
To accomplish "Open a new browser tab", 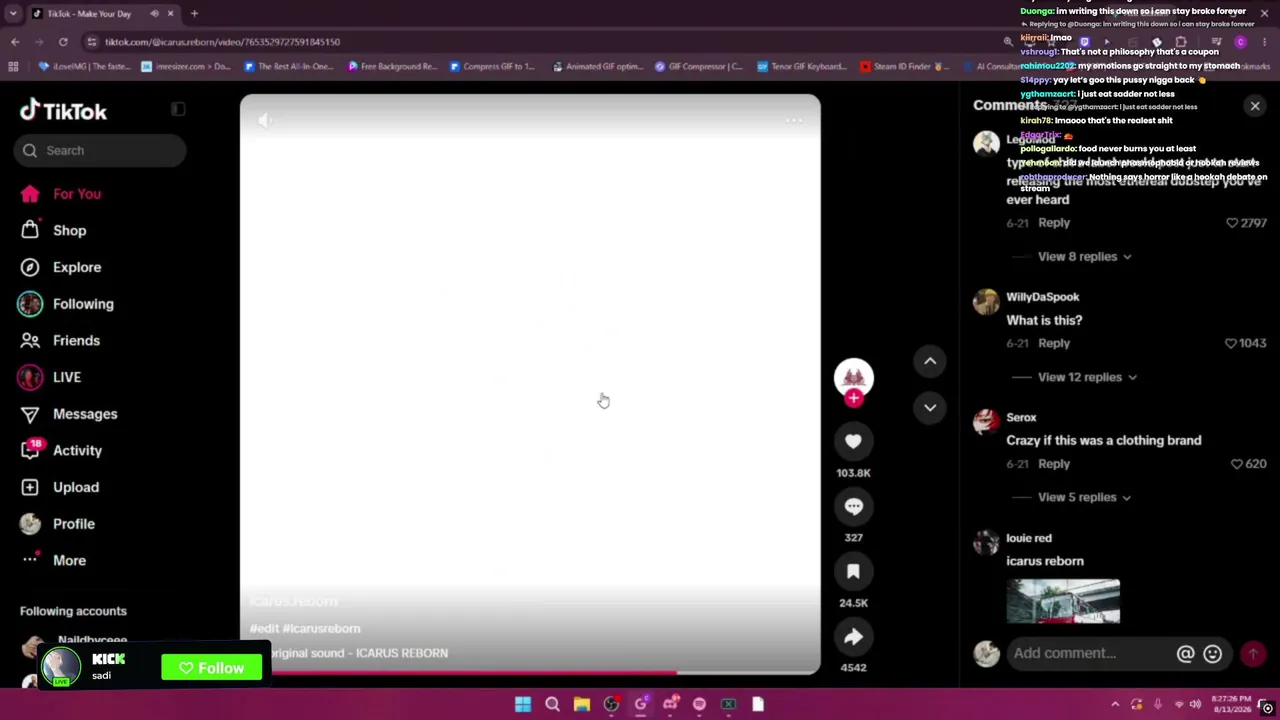I will [x=194, y=13].
